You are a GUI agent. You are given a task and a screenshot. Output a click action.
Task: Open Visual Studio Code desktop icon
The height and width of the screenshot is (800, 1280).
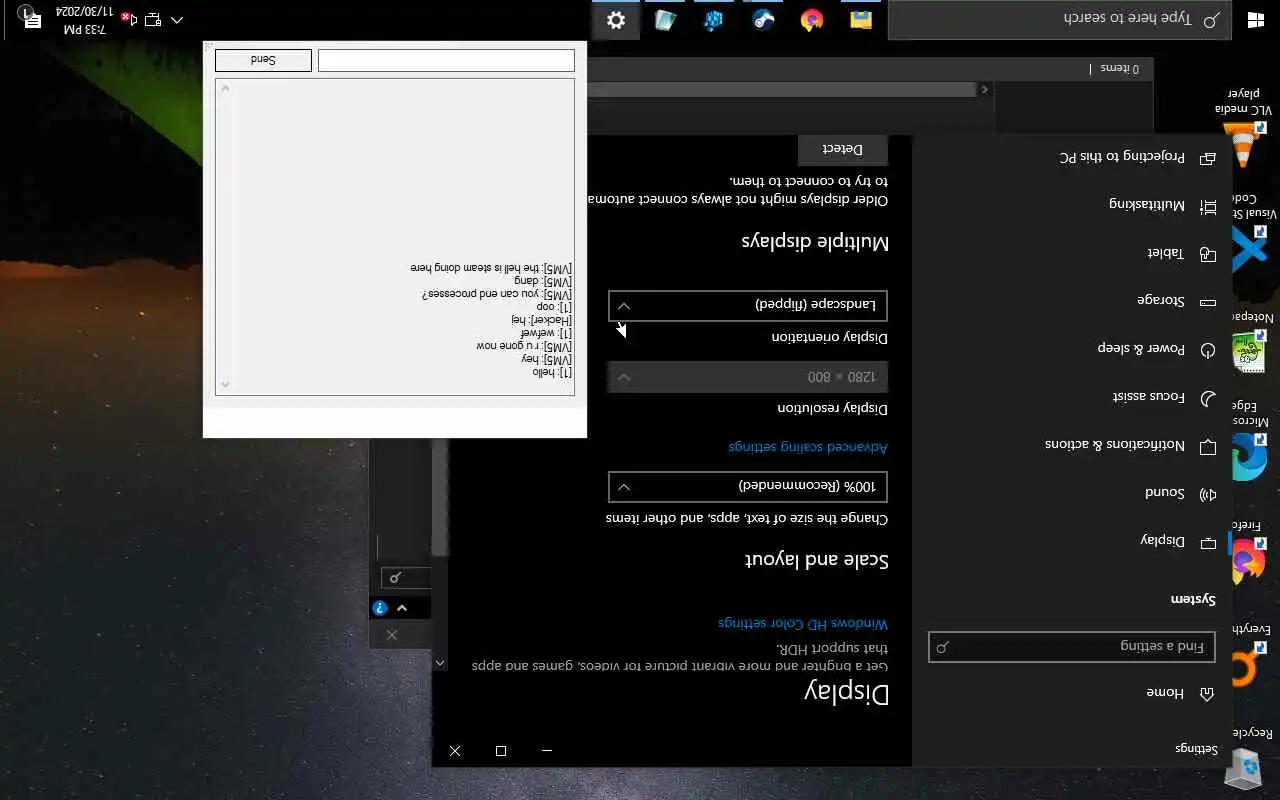1250,235
